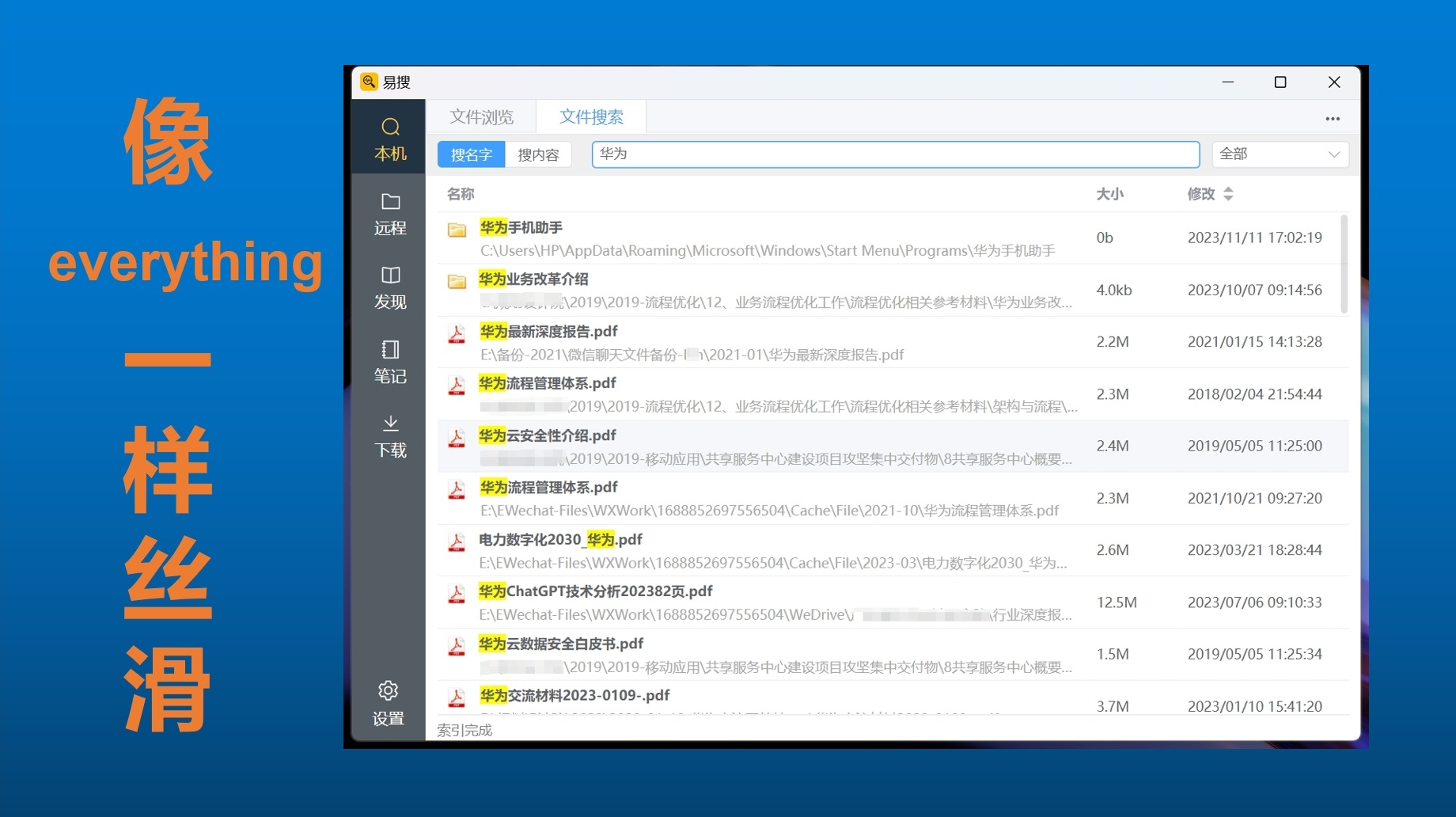Image resolution: width=1456 pixels, height=817 pixels.
Task: Open the 设置 settings gear
Action: pos(389,703)
